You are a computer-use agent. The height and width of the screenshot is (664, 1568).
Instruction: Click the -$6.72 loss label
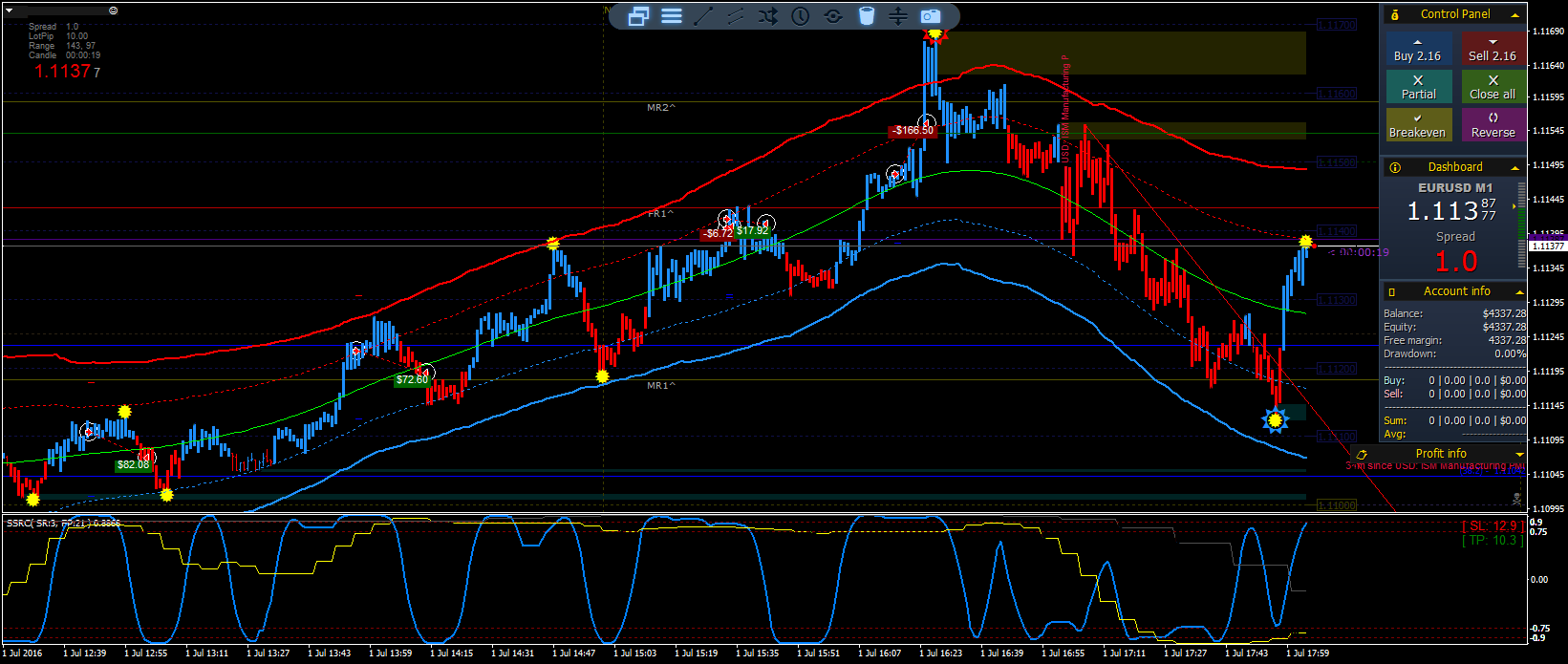coord(718,233)
